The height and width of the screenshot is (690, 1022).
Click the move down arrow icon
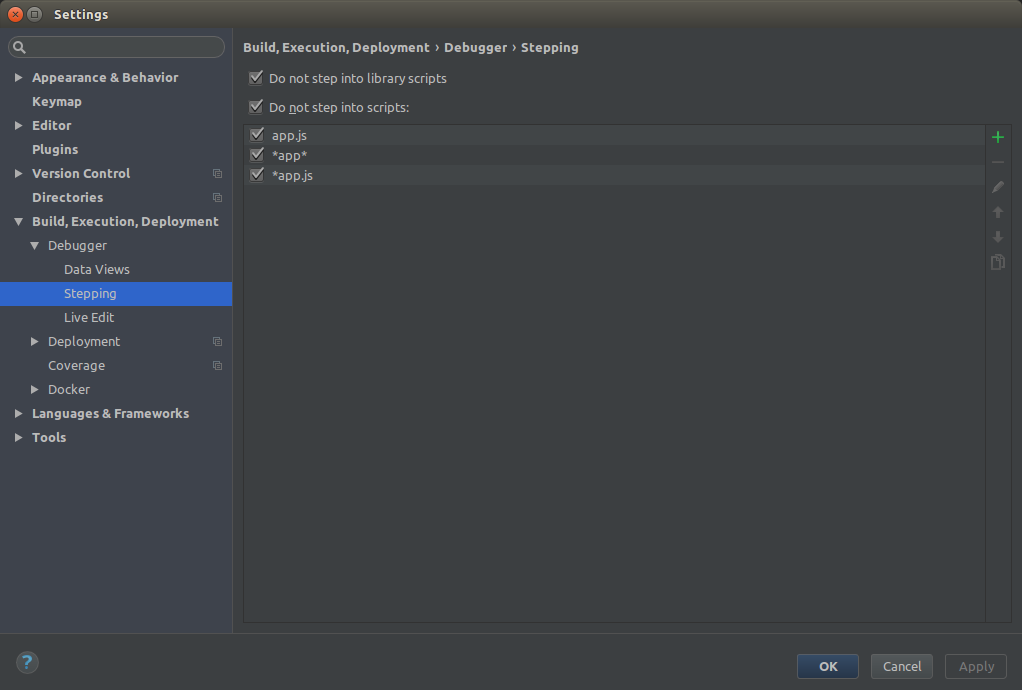tap(997, 237)
